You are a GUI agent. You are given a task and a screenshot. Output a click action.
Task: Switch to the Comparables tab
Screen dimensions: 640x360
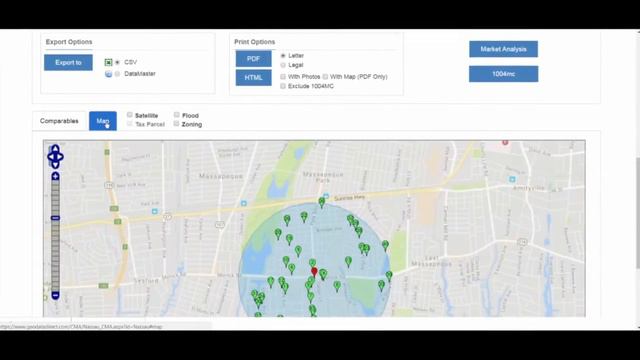tap(59, 121)
